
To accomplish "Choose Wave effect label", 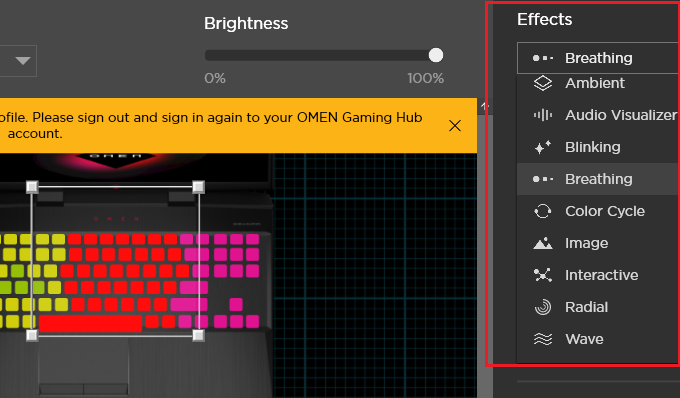I will click(x=584, y=339).
